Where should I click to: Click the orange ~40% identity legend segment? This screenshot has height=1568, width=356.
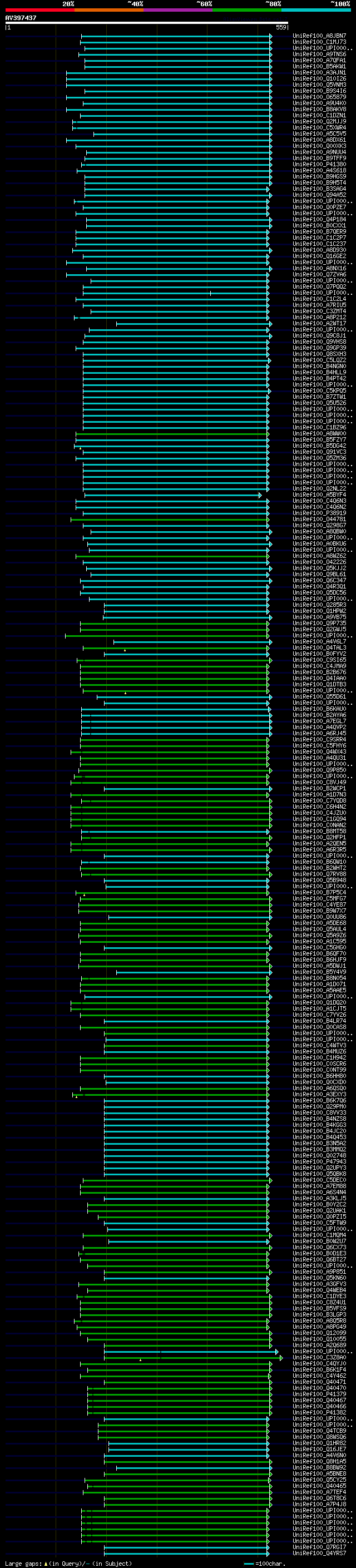(x=109, y=10)
